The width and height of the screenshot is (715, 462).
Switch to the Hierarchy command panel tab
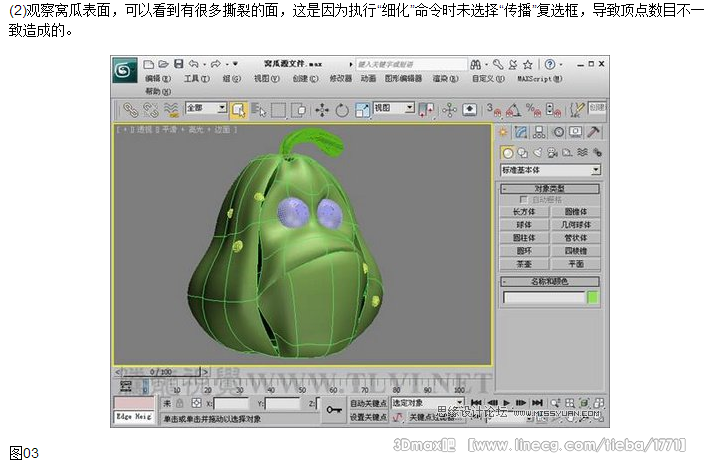point(539,132)
